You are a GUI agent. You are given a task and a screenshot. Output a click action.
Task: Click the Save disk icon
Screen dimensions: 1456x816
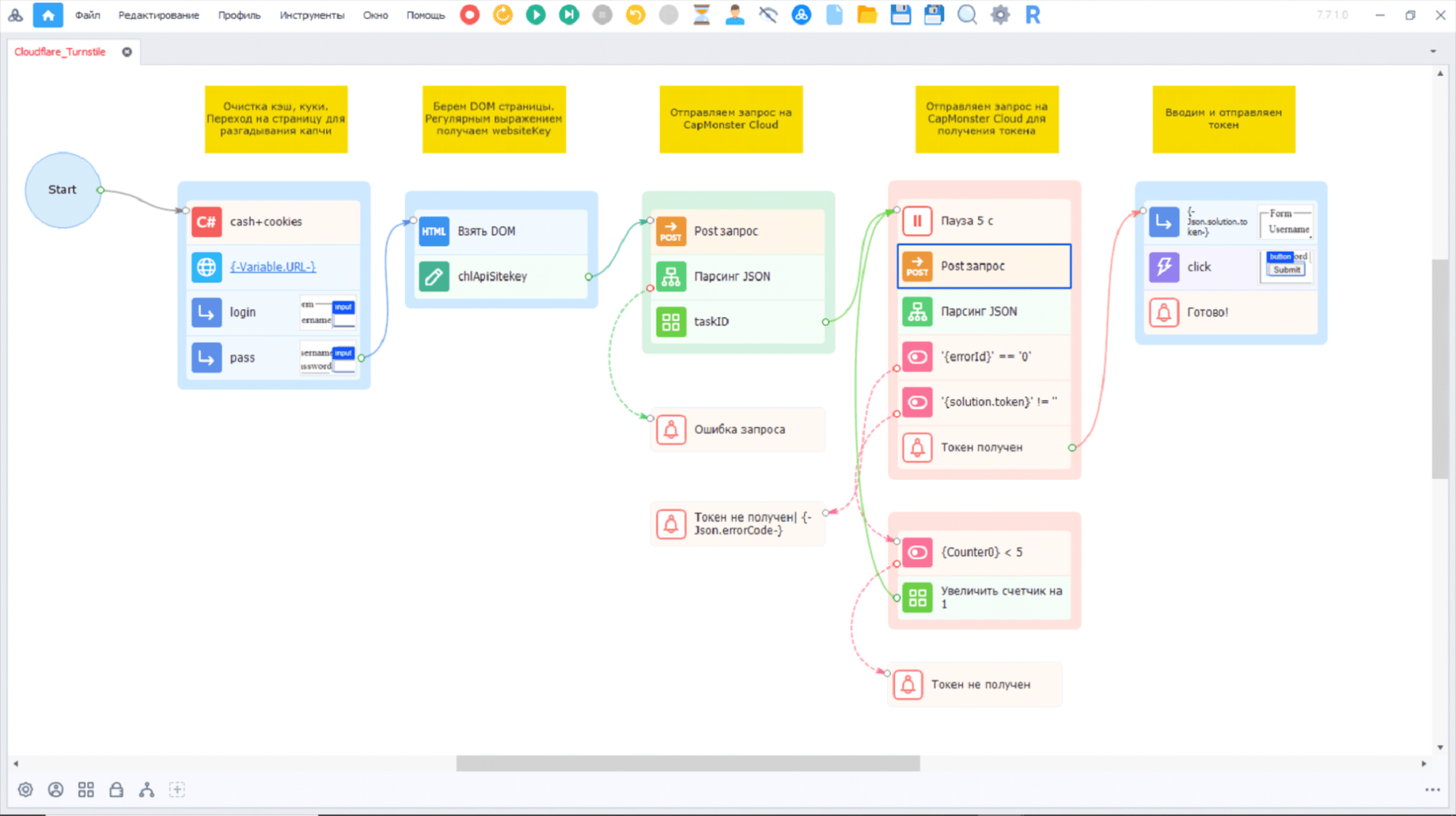(900, 15)
